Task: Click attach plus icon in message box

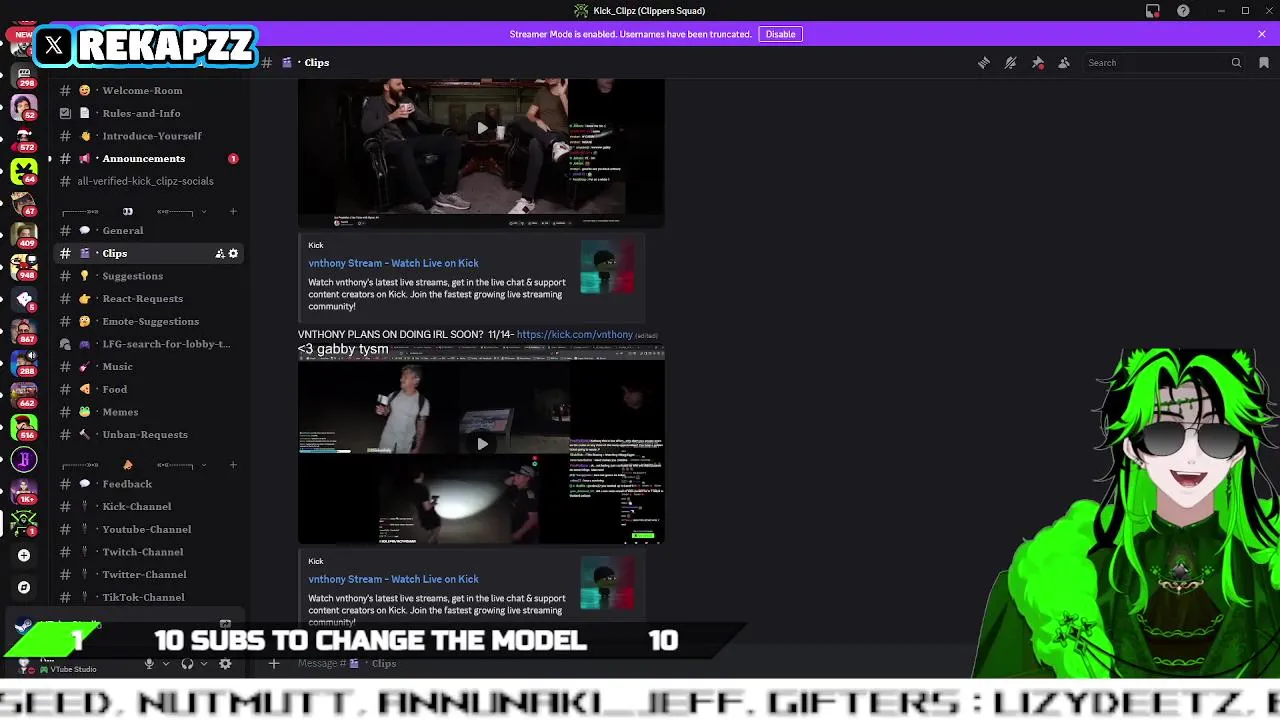Action: [x=274, y=663]
